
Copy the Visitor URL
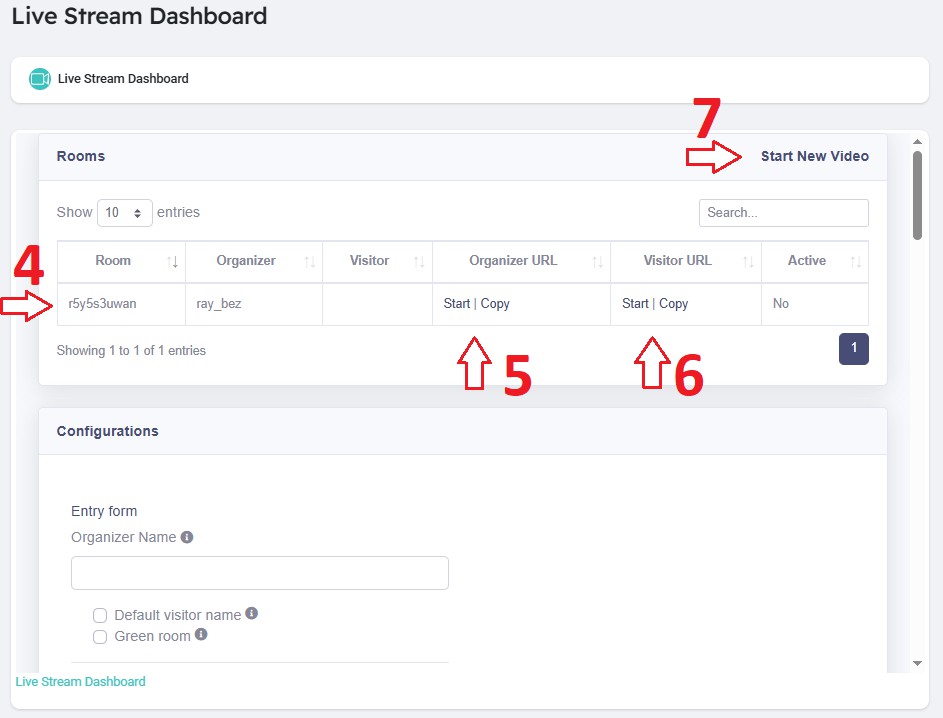(x=673, y=304)
